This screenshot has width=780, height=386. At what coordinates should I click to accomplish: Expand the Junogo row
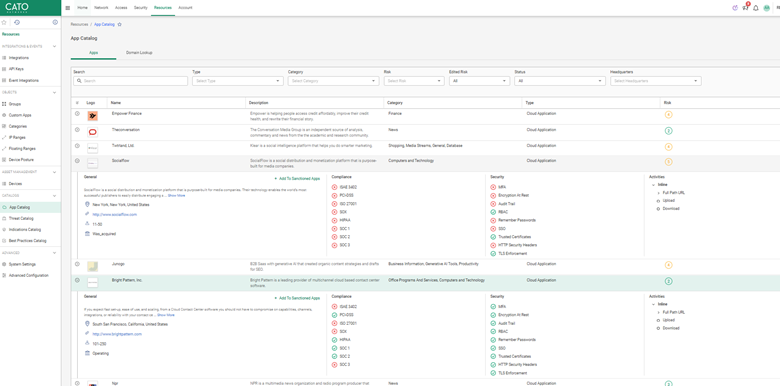77,264
